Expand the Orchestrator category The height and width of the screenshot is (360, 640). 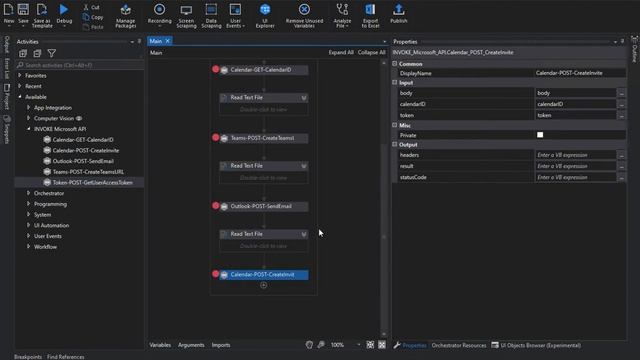pos(28,193)
